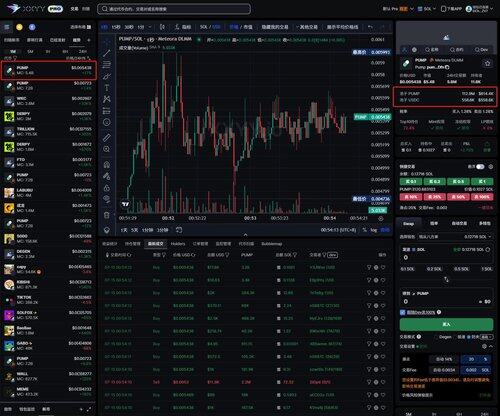The width and height of the screenshot is (500, 416).
Task: Expand the chart interval dropdown arrow
Action: click(150, 27)
